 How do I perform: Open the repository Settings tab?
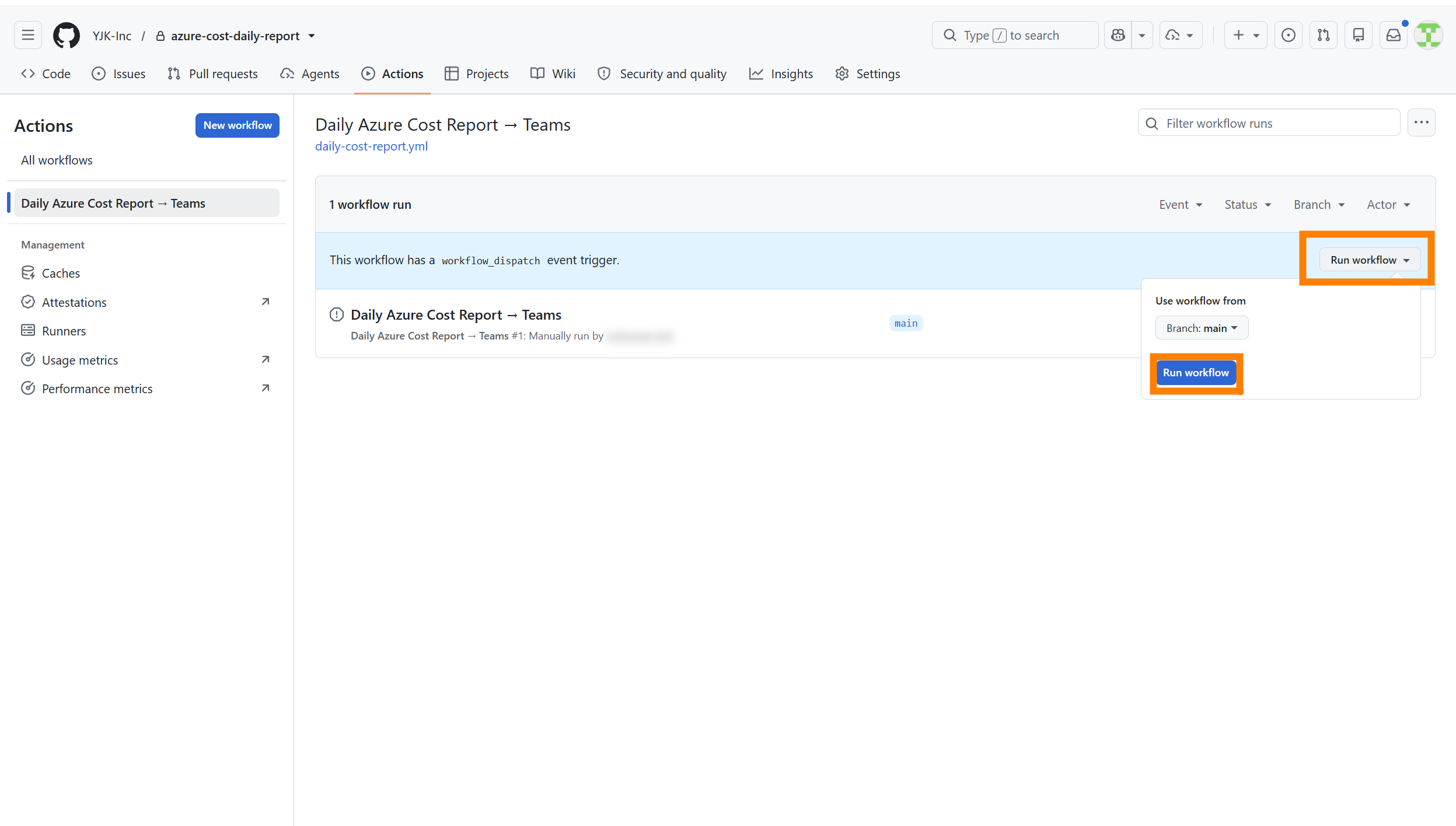[867, 74]
